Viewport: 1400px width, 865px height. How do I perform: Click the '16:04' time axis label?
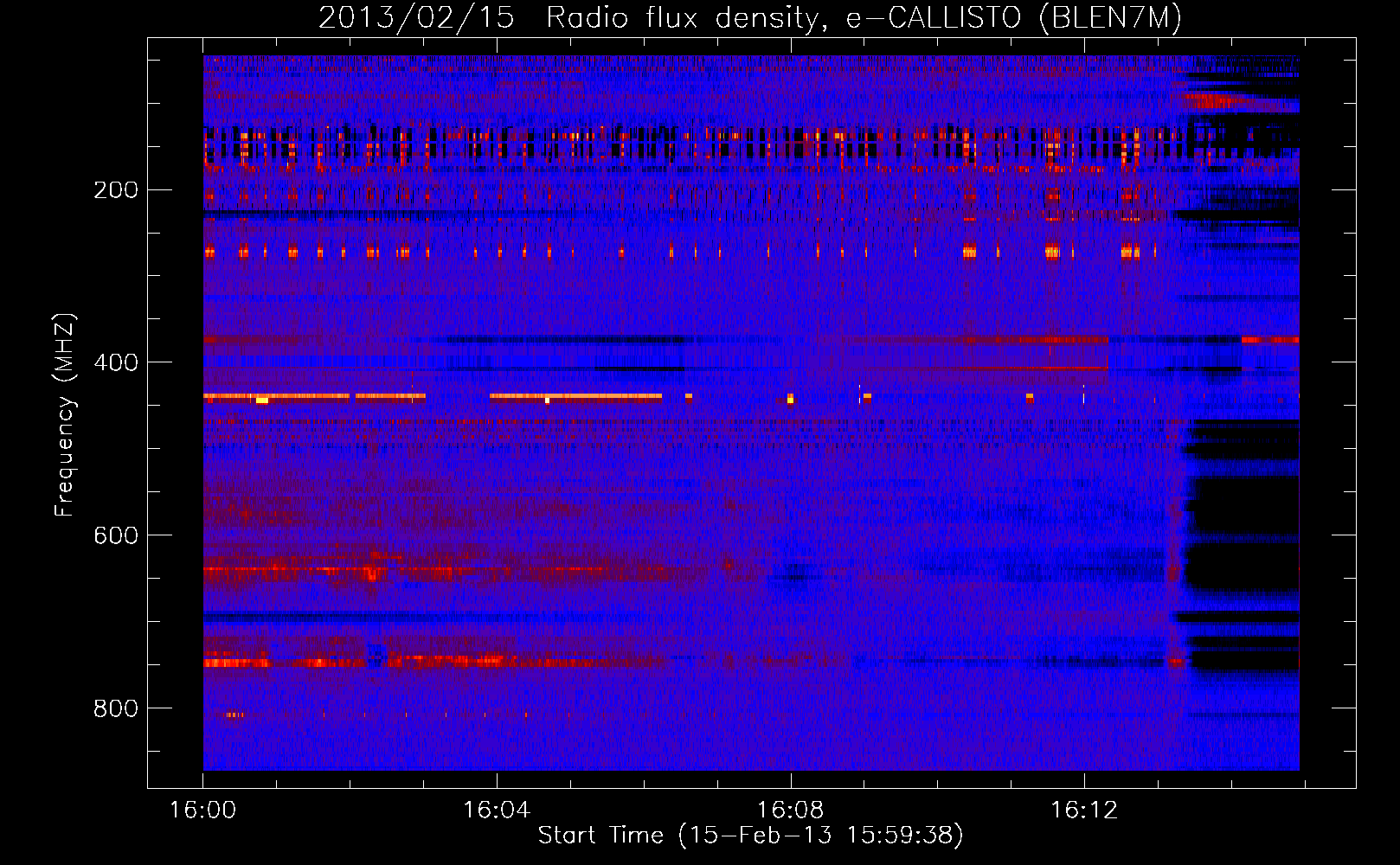click(496, 811)
